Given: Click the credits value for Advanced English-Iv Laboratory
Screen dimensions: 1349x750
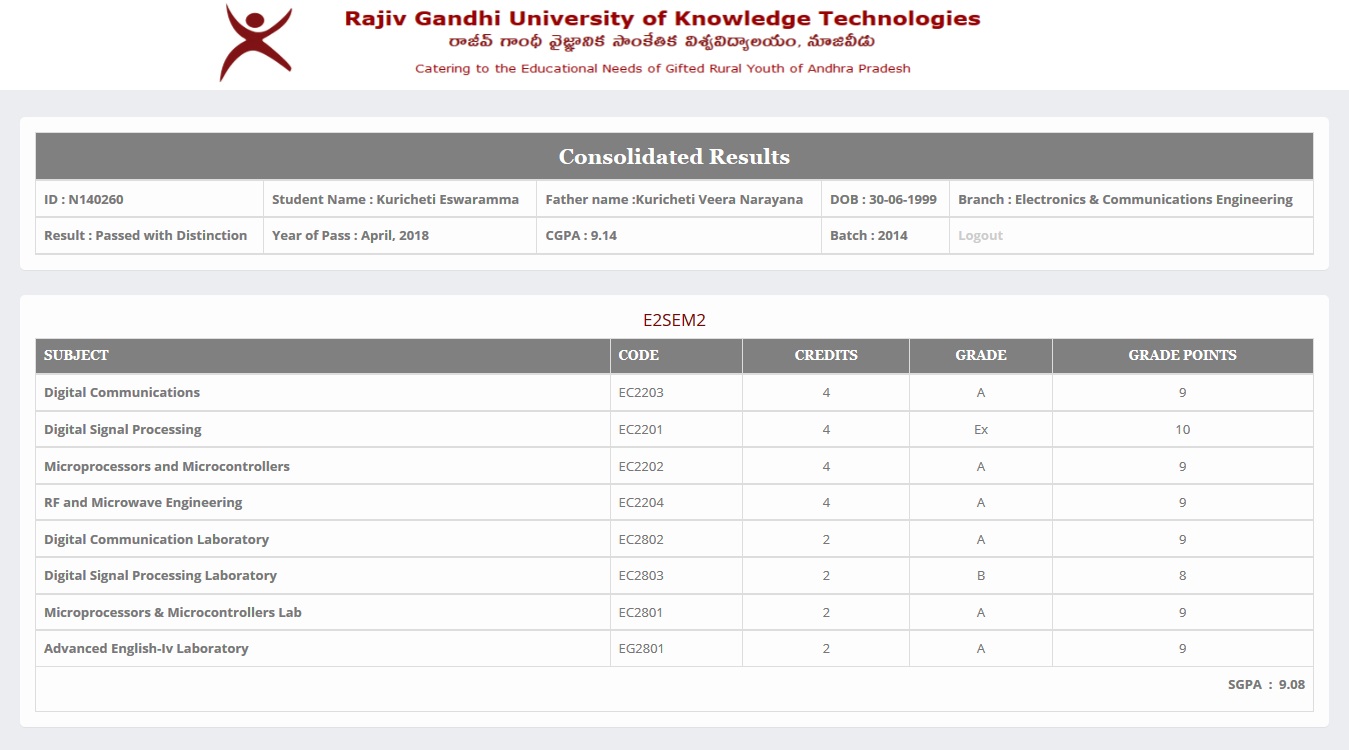Looking at the screenshot, I should (826, 649).
